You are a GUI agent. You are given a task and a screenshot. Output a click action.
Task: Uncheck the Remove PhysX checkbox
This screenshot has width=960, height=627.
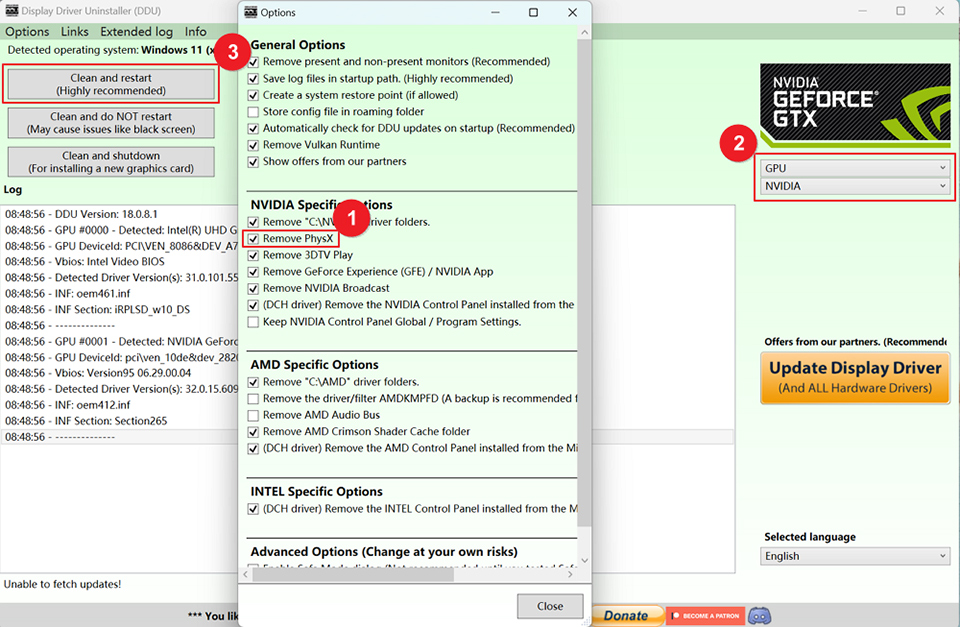[254, 239]
